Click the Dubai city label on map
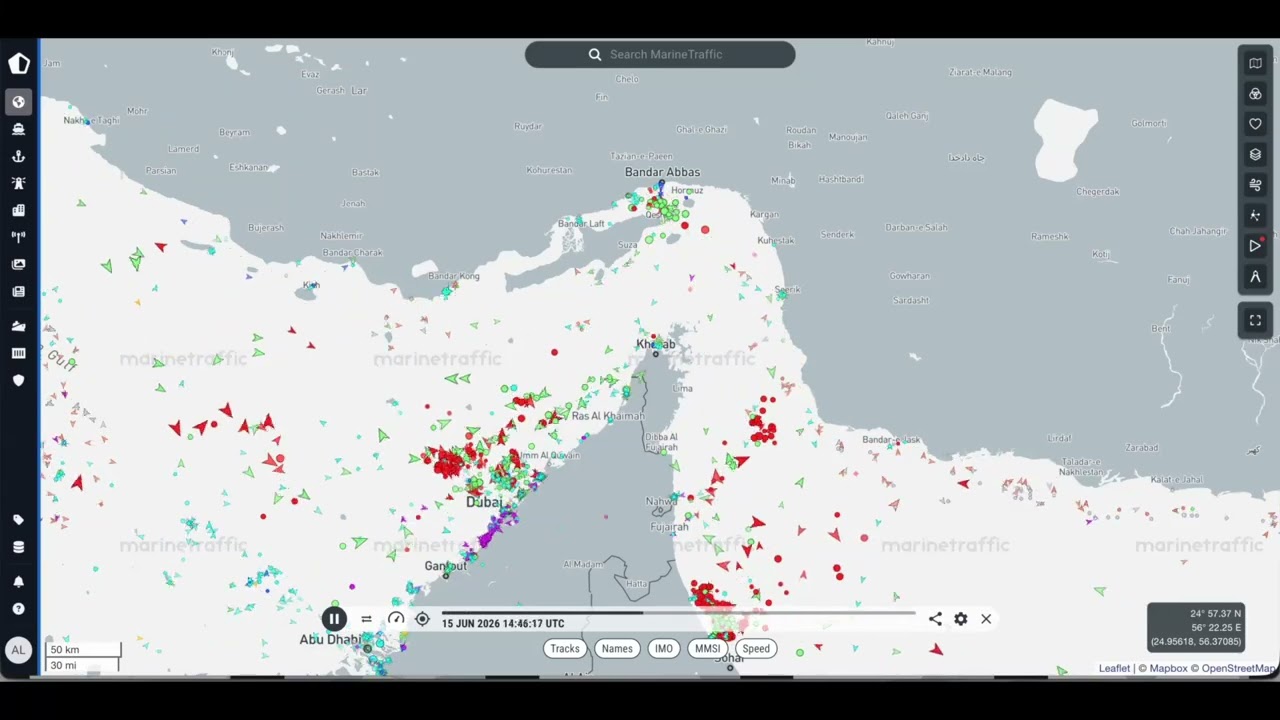This screenshot has height=720, width=1280. point(484,502)
